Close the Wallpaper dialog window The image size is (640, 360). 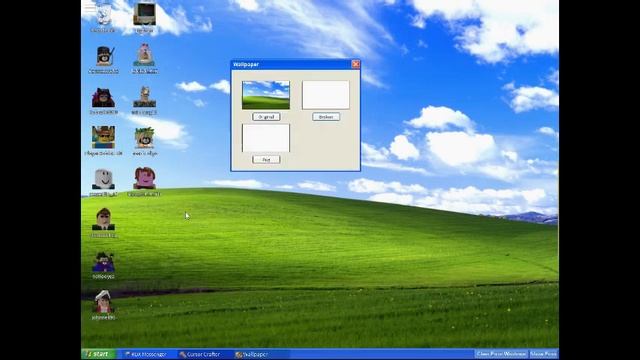[356, 64]
